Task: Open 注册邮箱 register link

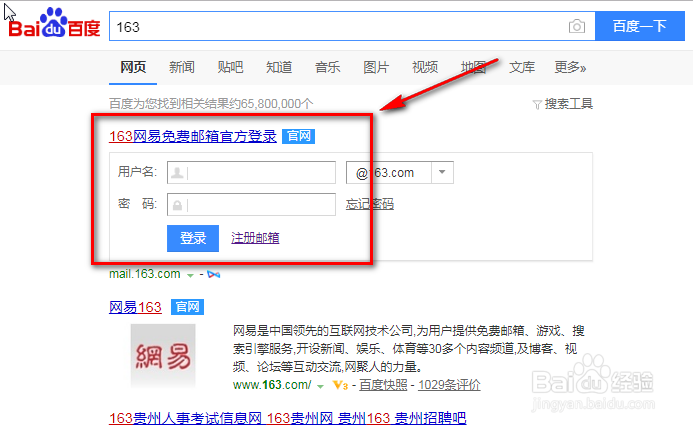Action: coord(255,238)
